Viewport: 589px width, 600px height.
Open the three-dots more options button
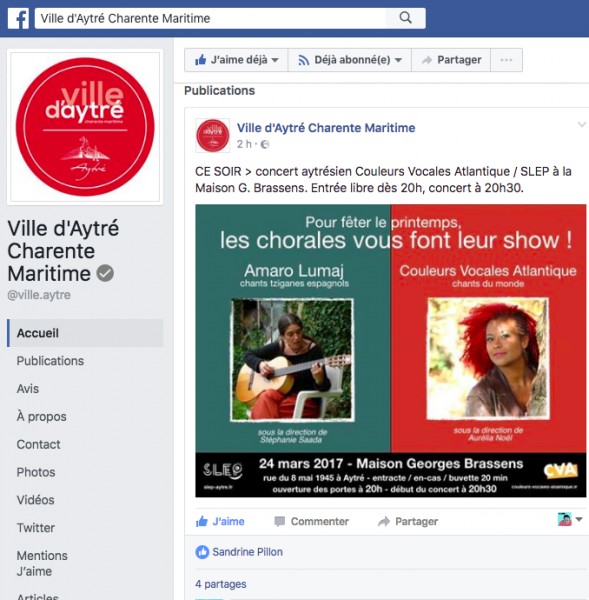[506, 60]
